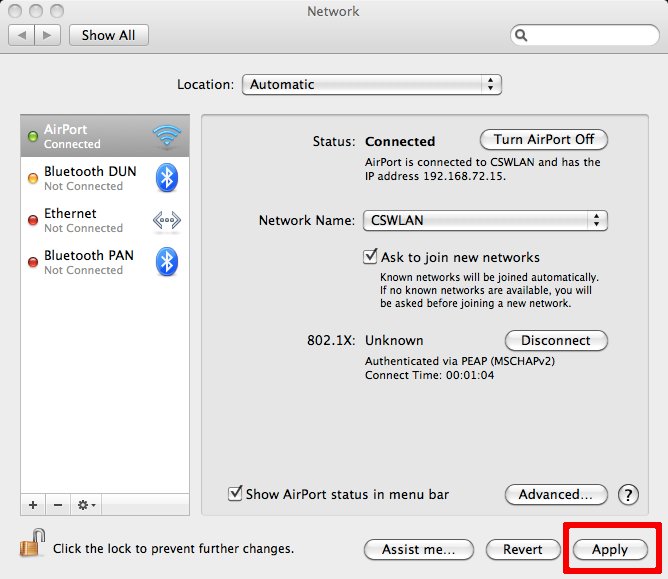The image size is (668, 579).
Task: Remove selected service with minus button
Action: pyautogui.click(x=58, y=505)
